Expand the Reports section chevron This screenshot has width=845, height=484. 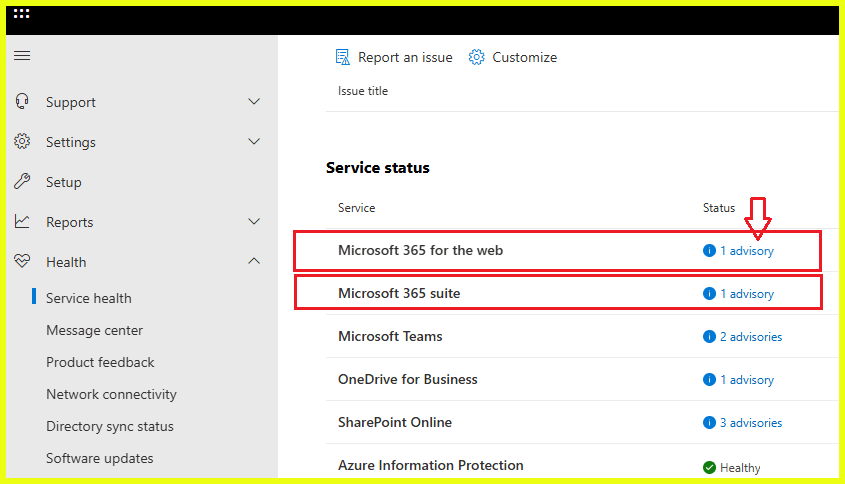(254, 222)
